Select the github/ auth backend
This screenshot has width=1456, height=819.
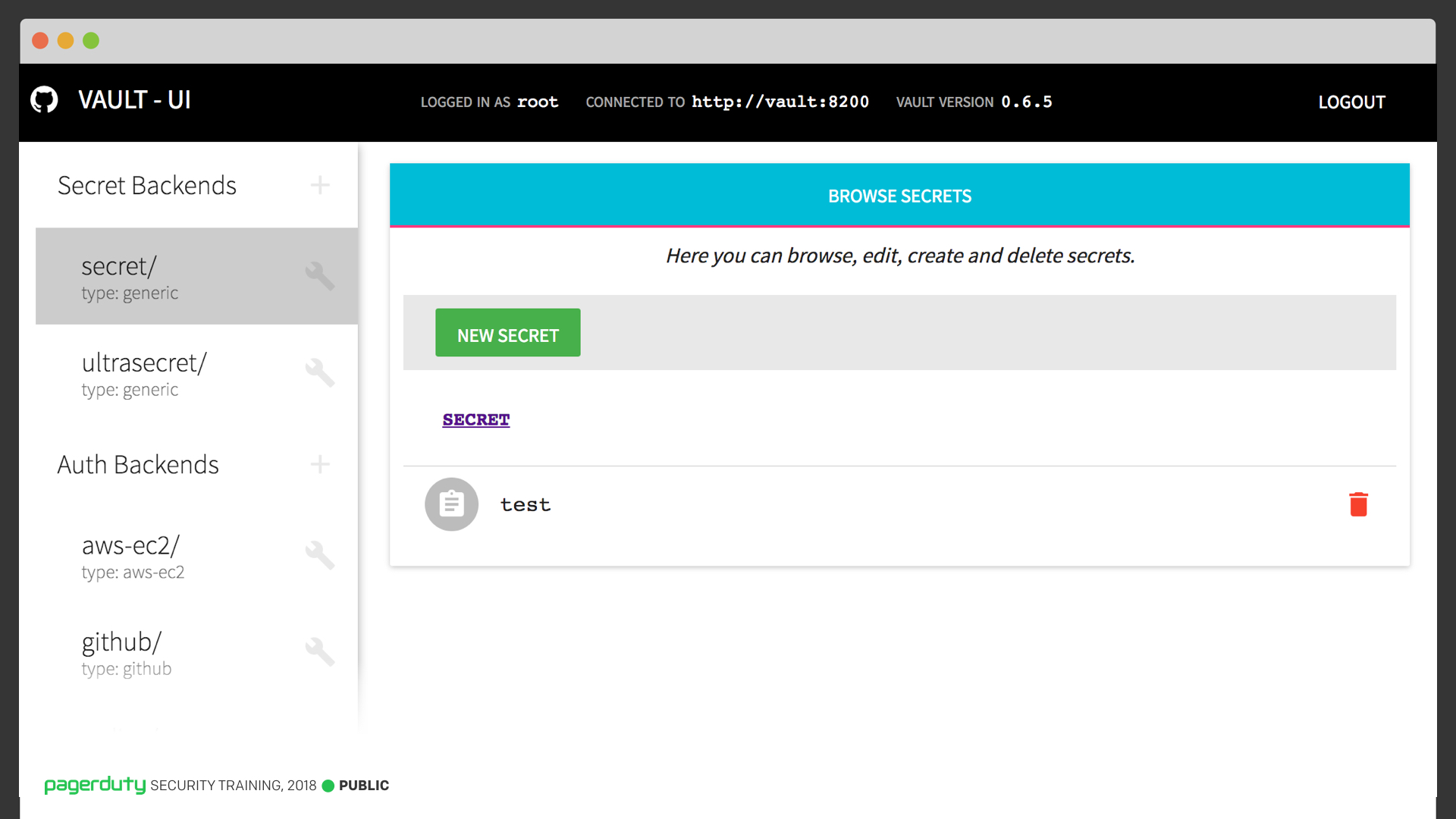pyautogui.click(x=196, y=652)
